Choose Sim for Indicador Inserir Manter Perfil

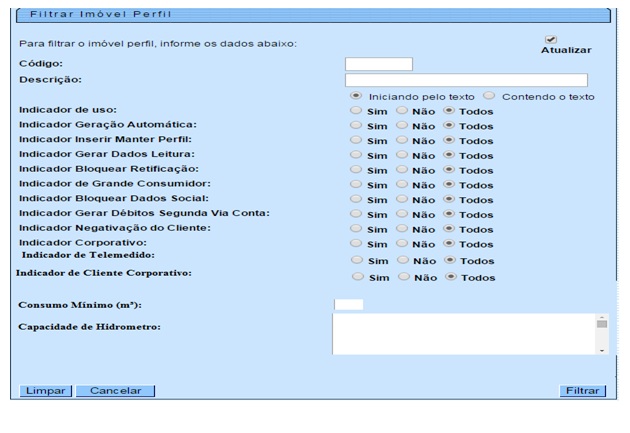356,140
